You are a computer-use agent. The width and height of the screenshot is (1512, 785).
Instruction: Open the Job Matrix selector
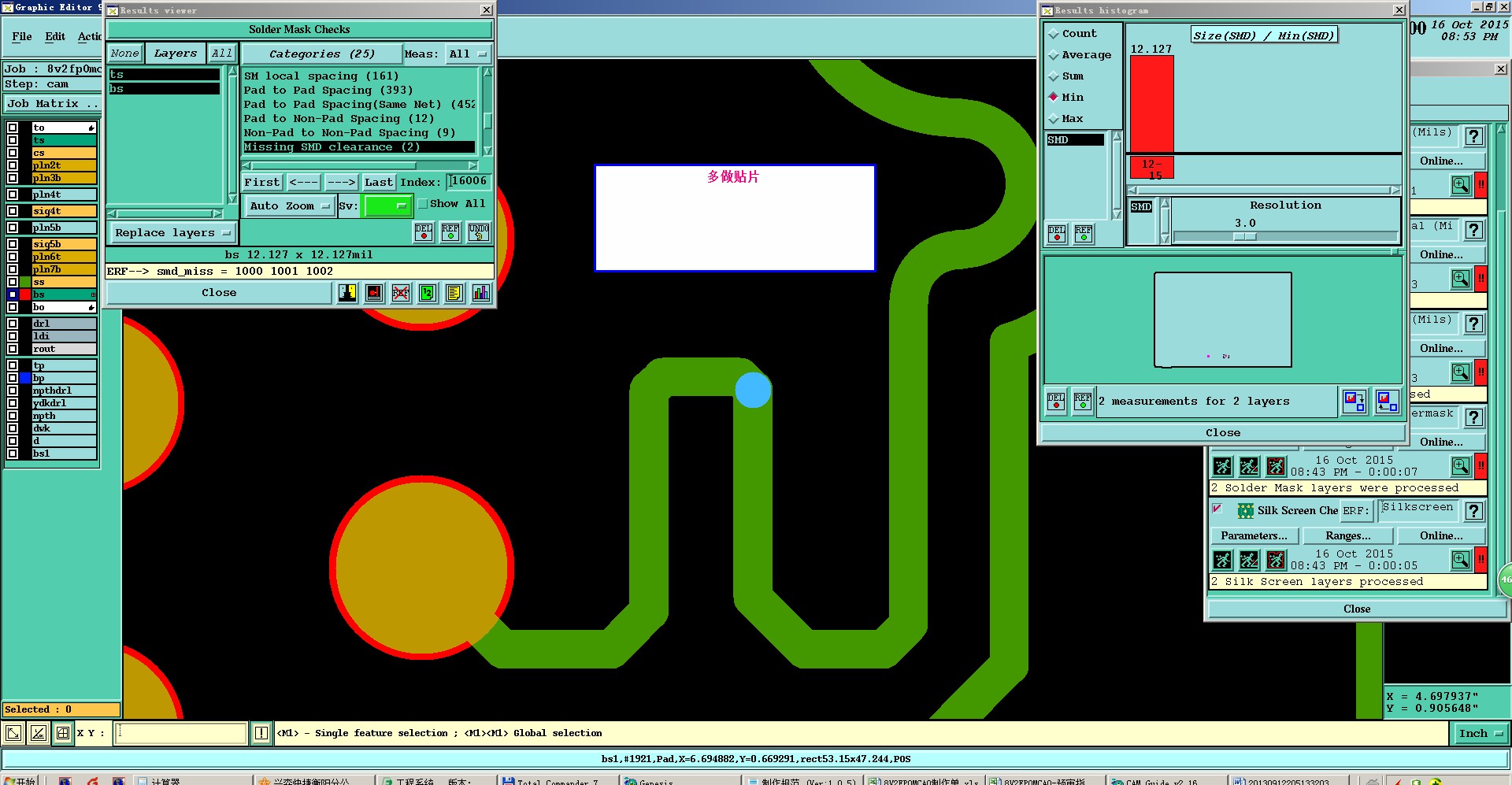pyautogui.click(x=52, y=104)
